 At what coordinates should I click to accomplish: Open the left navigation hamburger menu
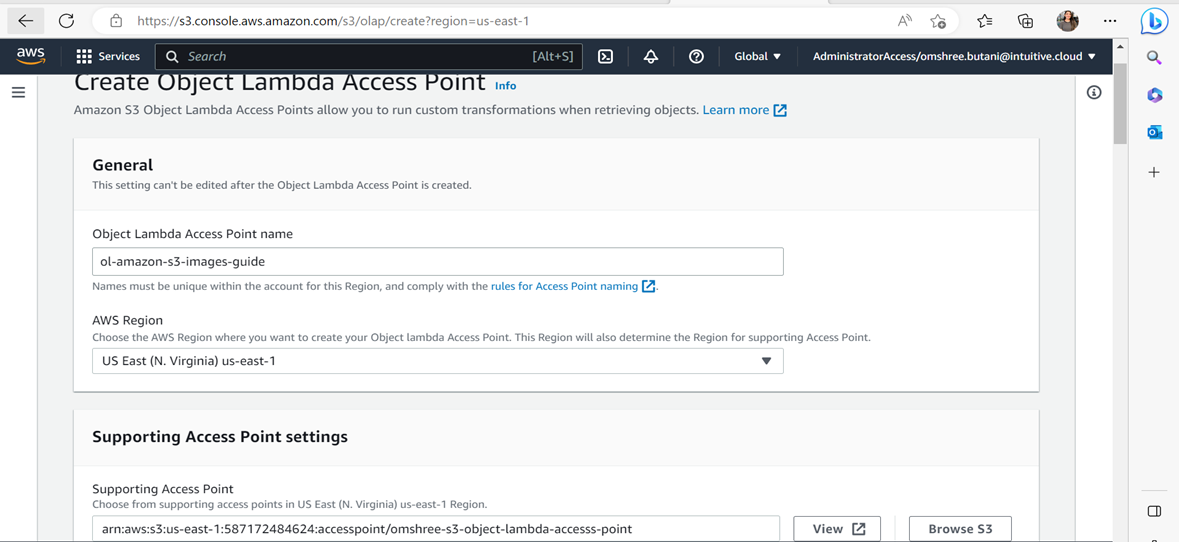coord(18,93)
